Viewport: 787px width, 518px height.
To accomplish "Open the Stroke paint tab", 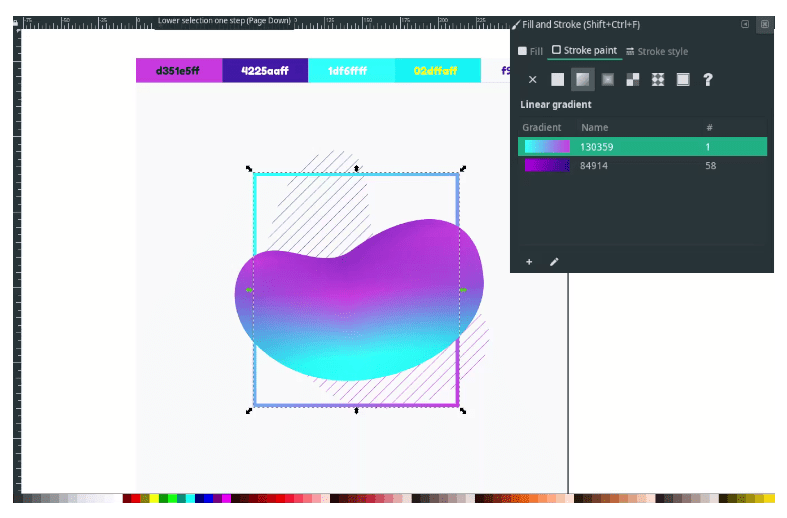I will click(585, 50).
